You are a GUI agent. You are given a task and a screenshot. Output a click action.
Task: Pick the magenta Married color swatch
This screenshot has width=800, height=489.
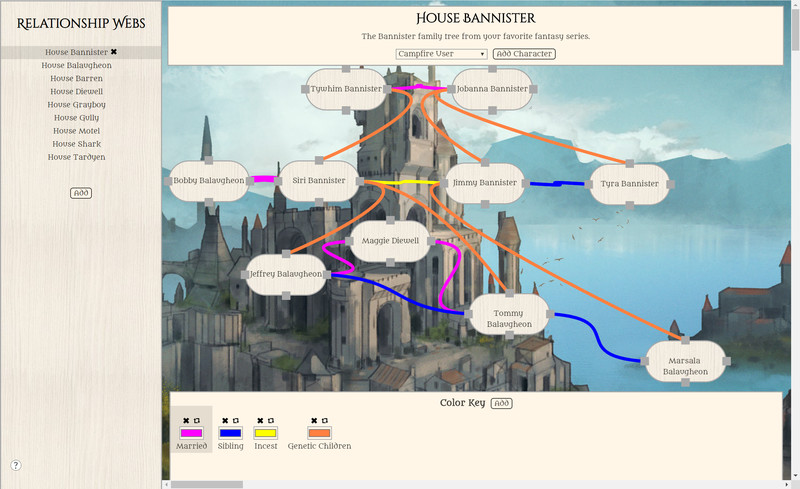pyautogui.click(x=191, y=433)
